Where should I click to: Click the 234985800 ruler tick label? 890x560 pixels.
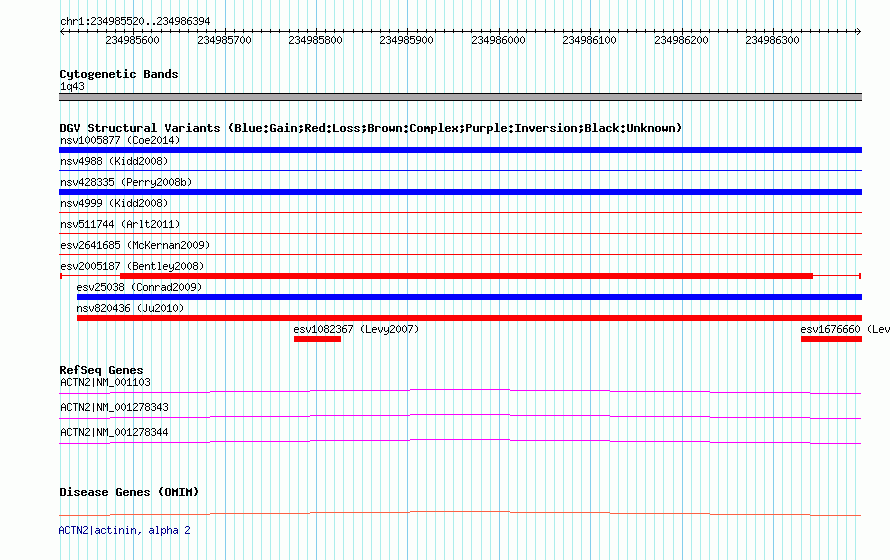316,40
